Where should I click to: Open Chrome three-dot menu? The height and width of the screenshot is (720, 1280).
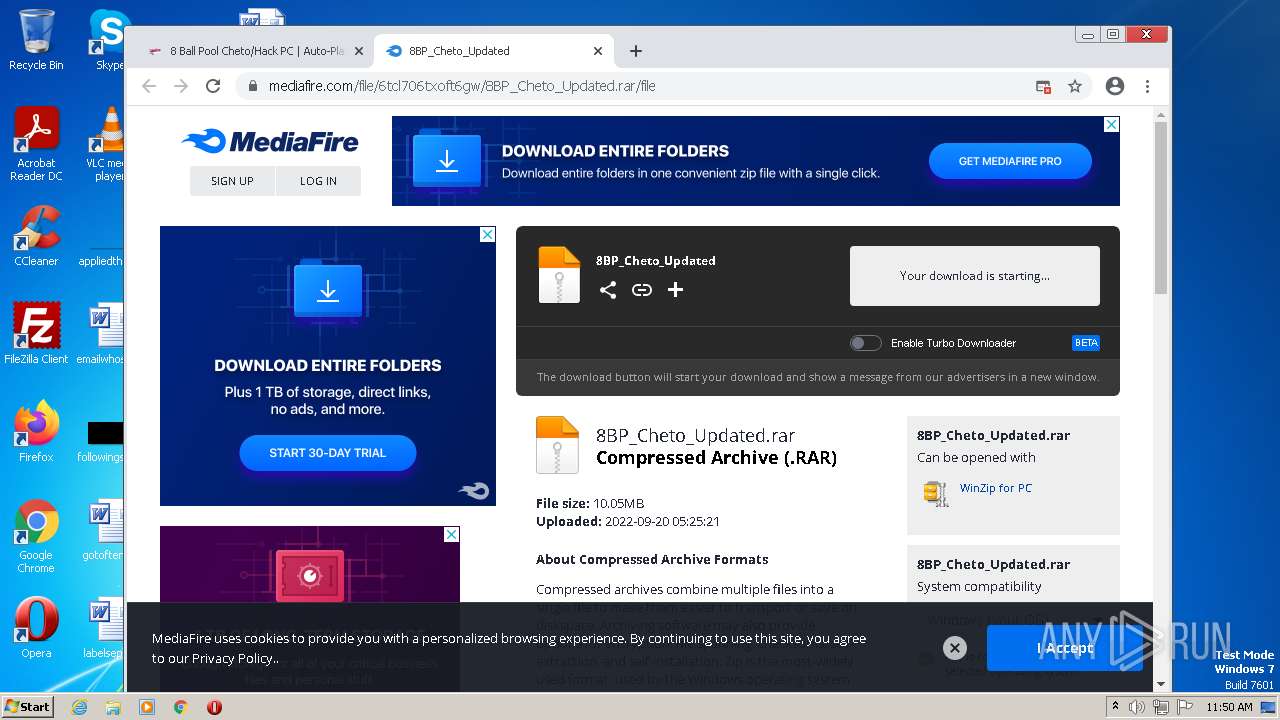pyautogui.click(x=1147, y=86)
